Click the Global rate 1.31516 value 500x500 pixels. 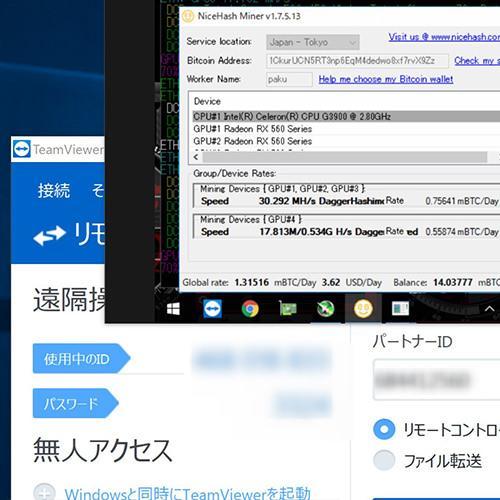click(x=252, y=282)
